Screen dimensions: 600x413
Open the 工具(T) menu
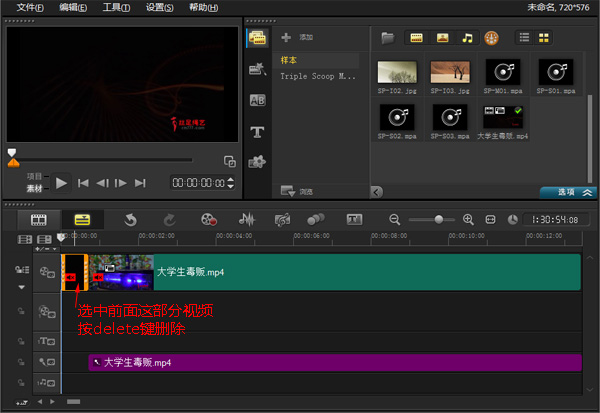pos(116,7)
